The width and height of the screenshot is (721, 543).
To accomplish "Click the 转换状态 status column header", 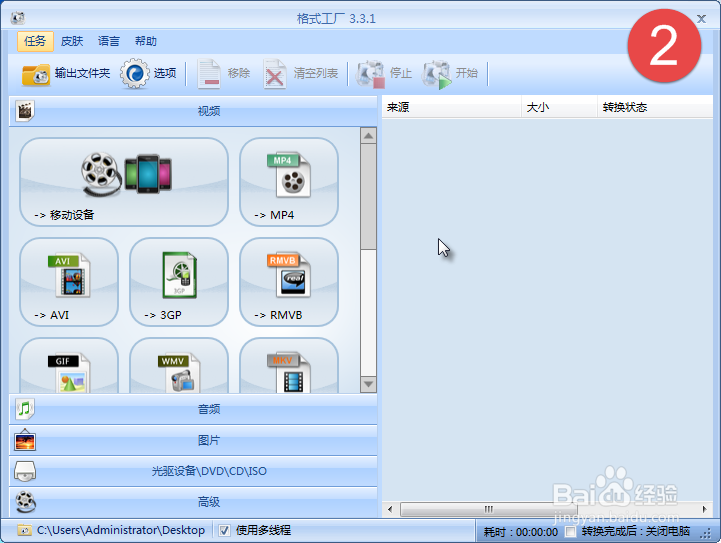I will click(x=655, y=107).
